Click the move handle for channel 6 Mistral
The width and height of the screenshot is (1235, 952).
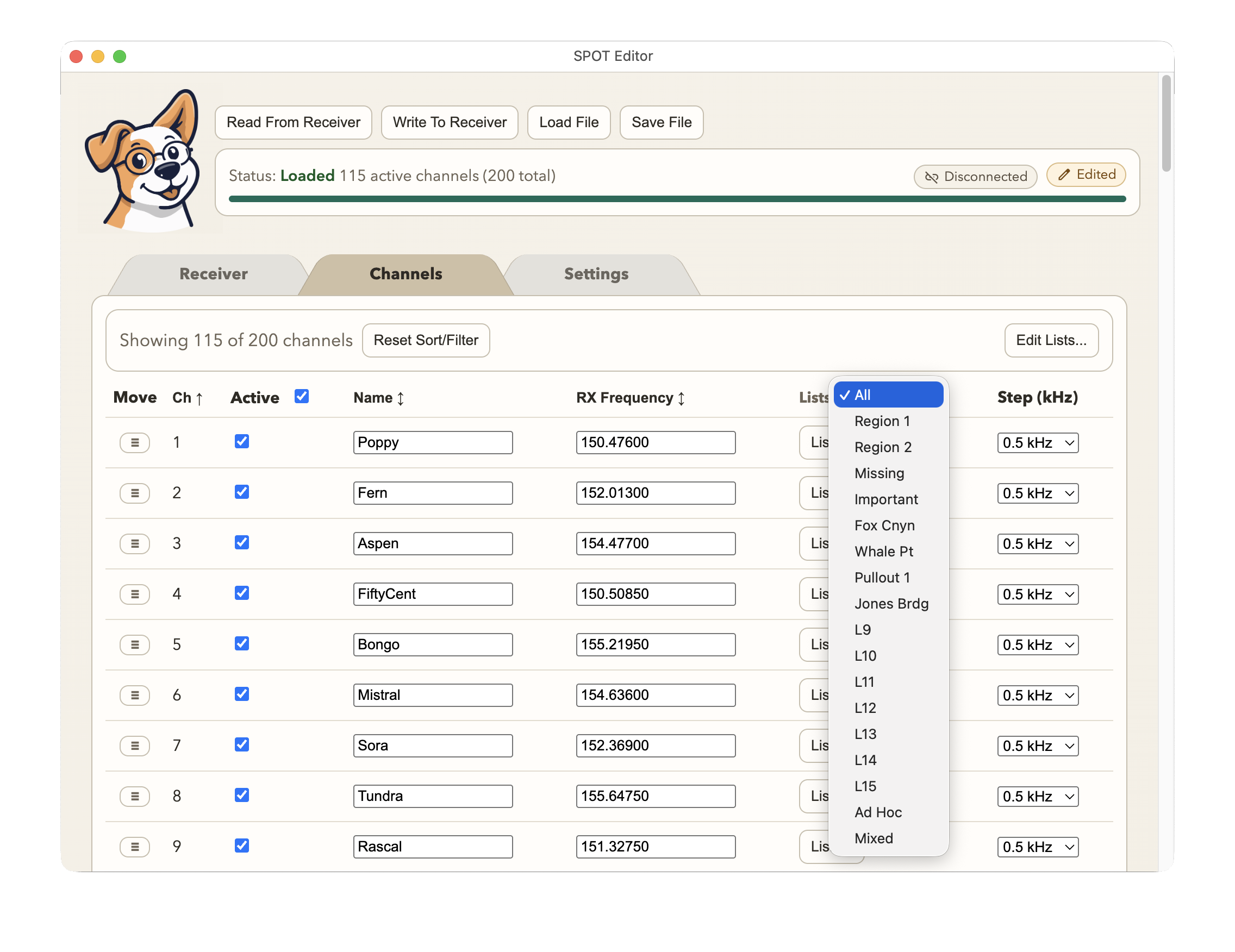pos(135,696)
